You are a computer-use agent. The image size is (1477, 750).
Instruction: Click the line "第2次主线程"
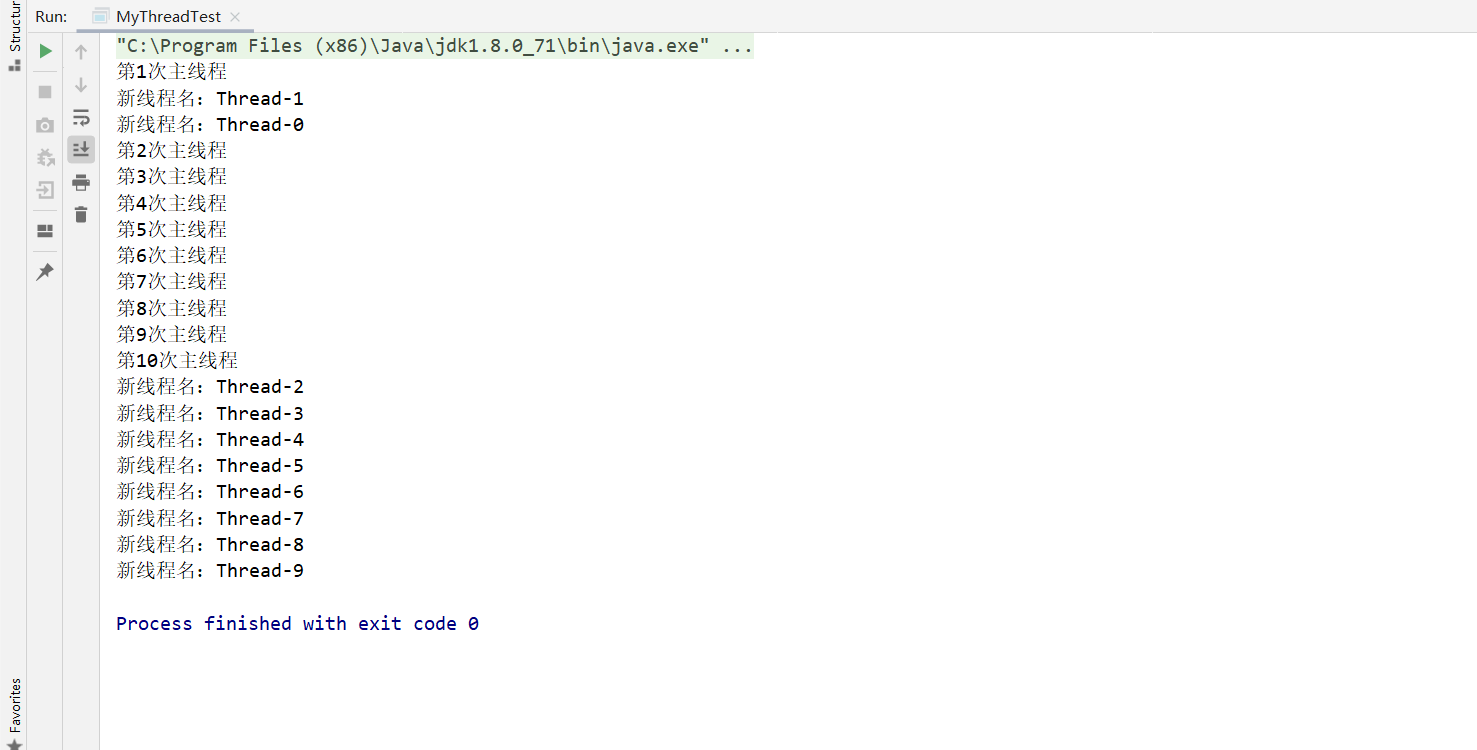point(172,150)
